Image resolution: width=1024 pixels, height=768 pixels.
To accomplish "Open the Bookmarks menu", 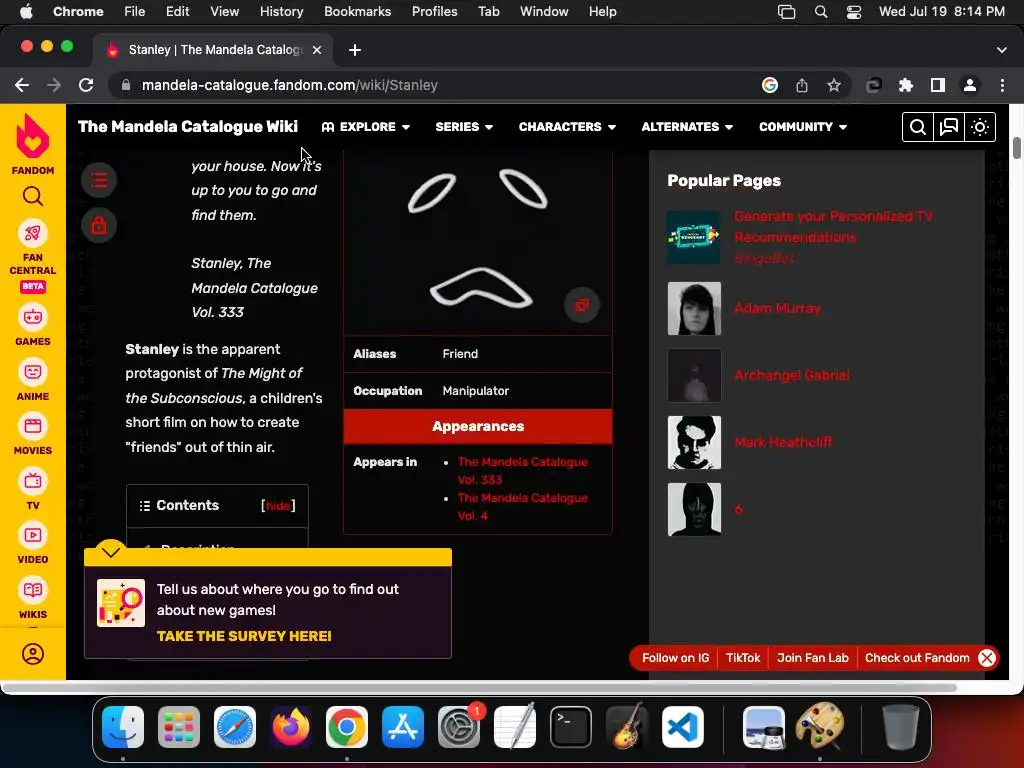I will 357,11.
